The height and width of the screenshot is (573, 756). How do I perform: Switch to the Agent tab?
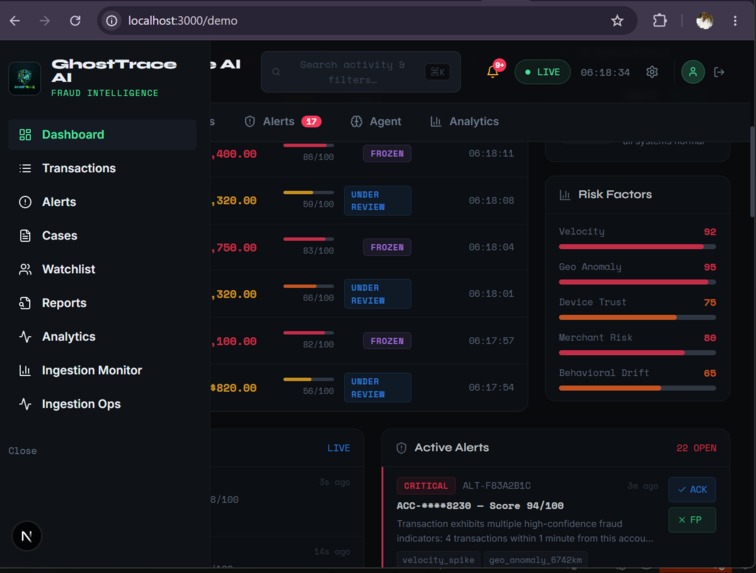pyautogui.click(x=376, y=122)
